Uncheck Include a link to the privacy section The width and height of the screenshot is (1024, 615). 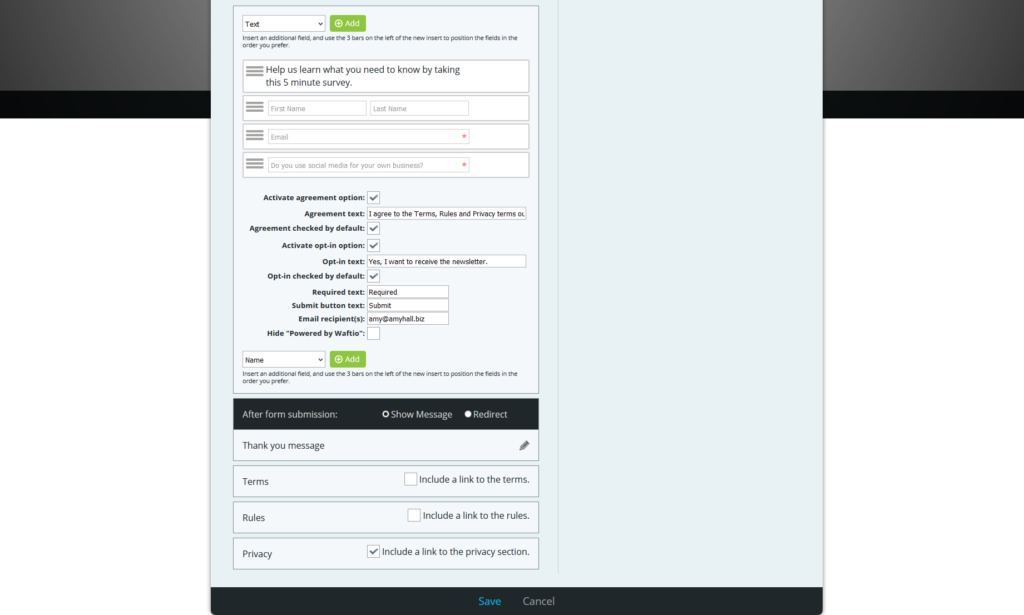coord(373,550)
